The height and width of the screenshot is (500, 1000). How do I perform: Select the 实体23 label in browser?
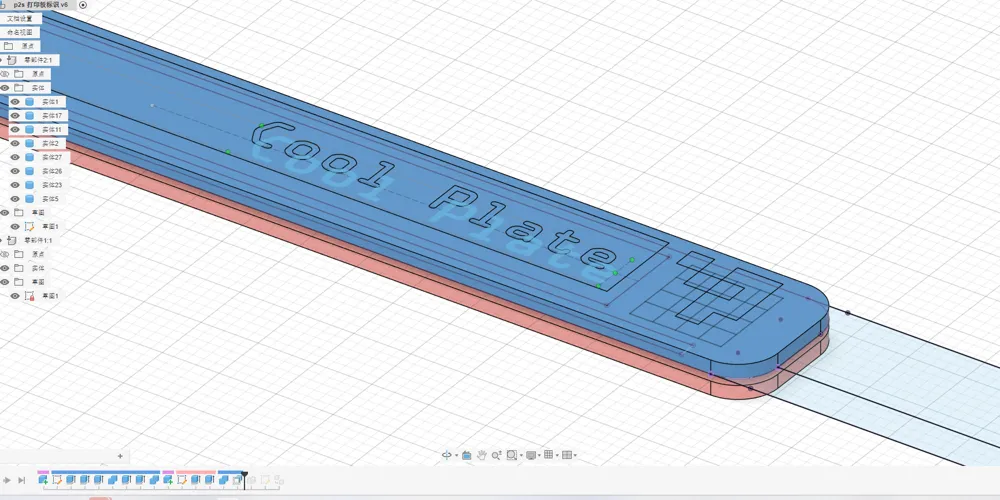(x=52, y=185)
